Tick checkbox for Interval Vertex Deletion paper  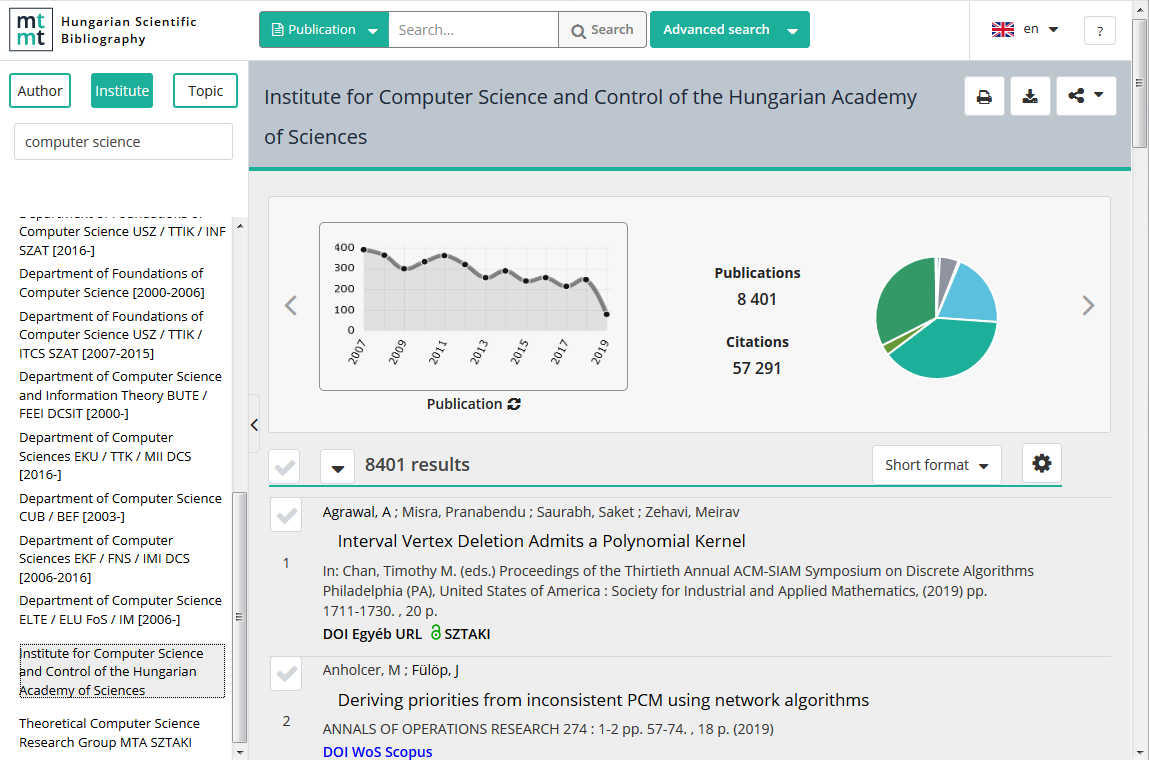pyautogui.click(x=286, y=514)
